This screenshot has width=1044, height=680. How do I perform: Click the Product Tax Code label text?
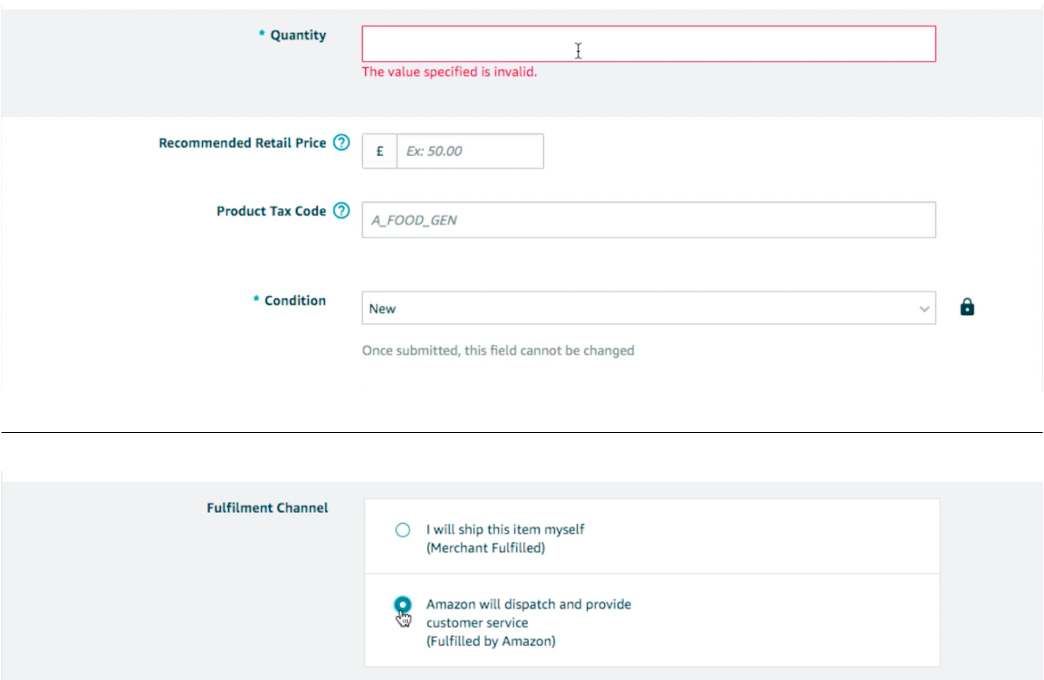(x=271, y=212)
